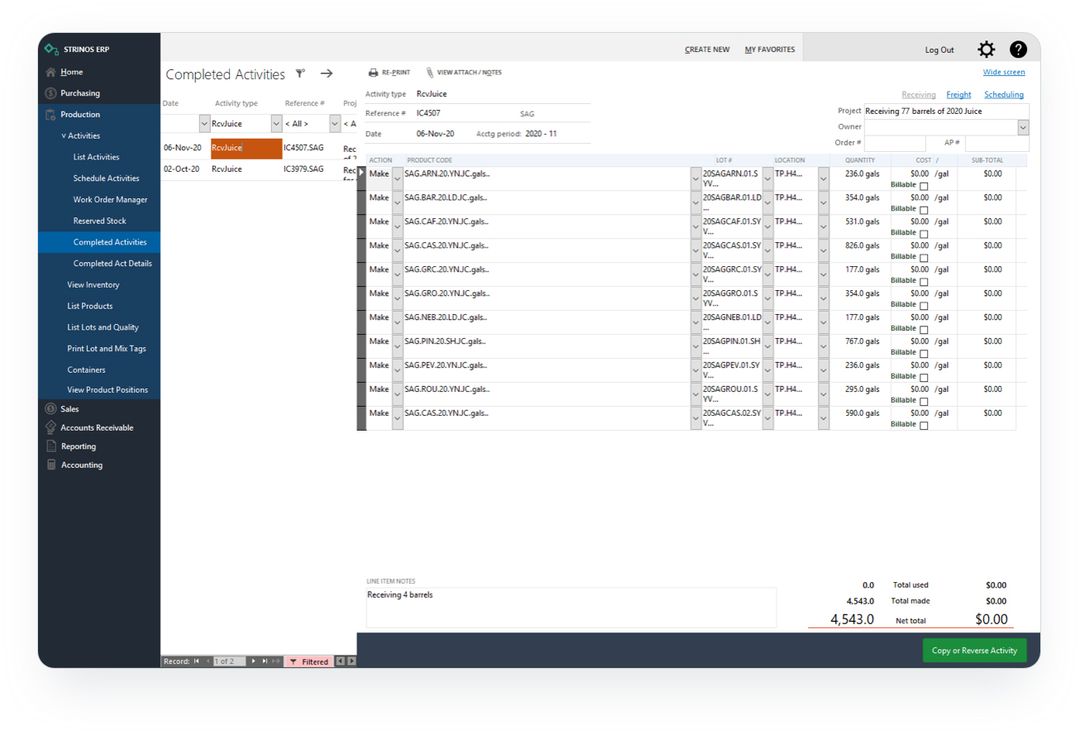Open the RcvJuice activity type filter dropdown

[275, 123]
